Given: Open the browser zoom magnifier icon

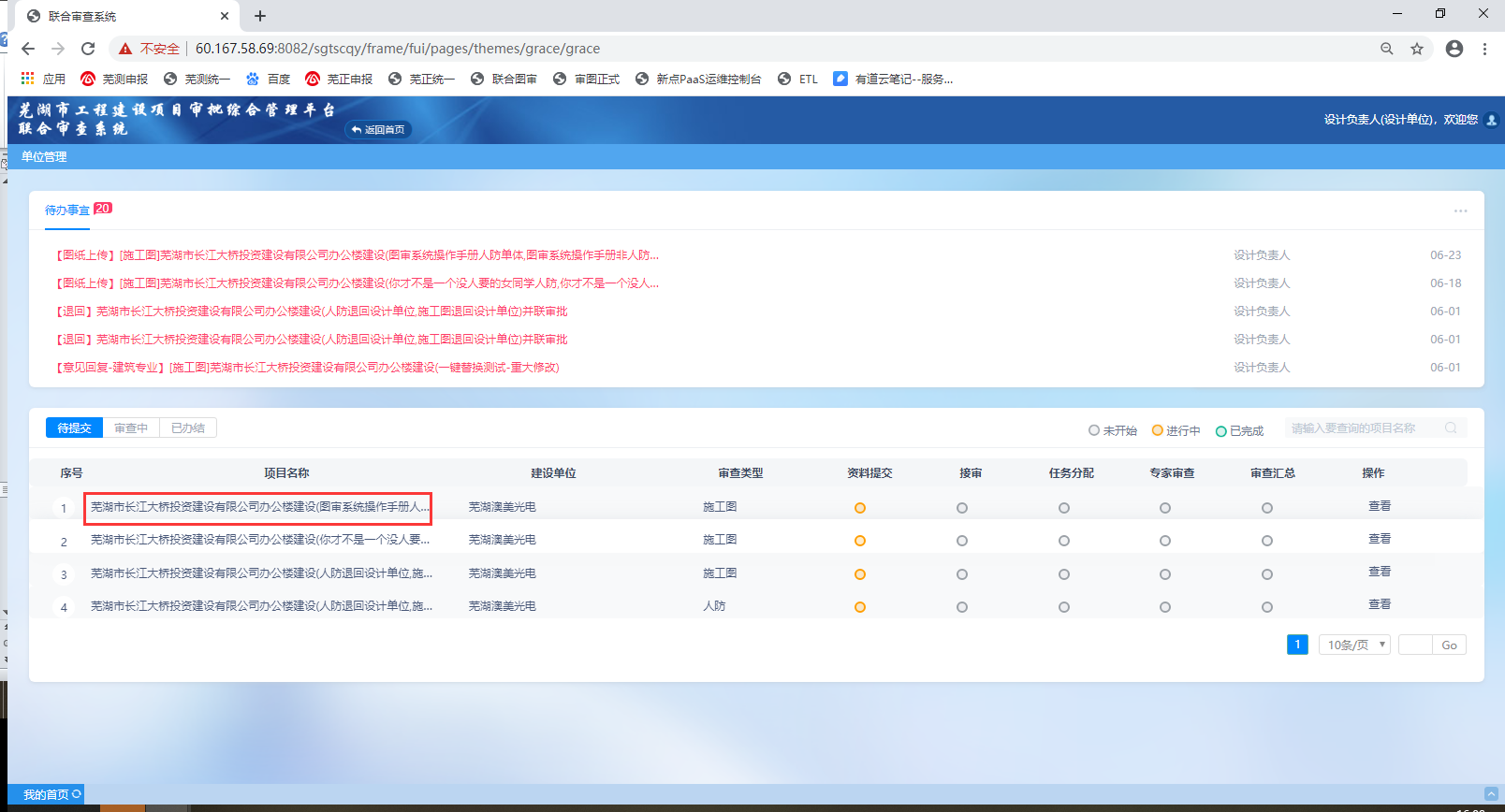Looking at the screenshot, I should [1387, 49].
